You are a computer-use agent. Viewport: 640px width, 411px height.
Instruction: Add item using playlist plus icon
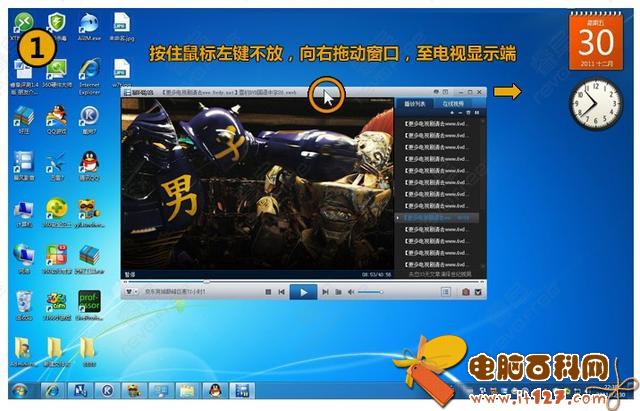(x=452, y=113)
